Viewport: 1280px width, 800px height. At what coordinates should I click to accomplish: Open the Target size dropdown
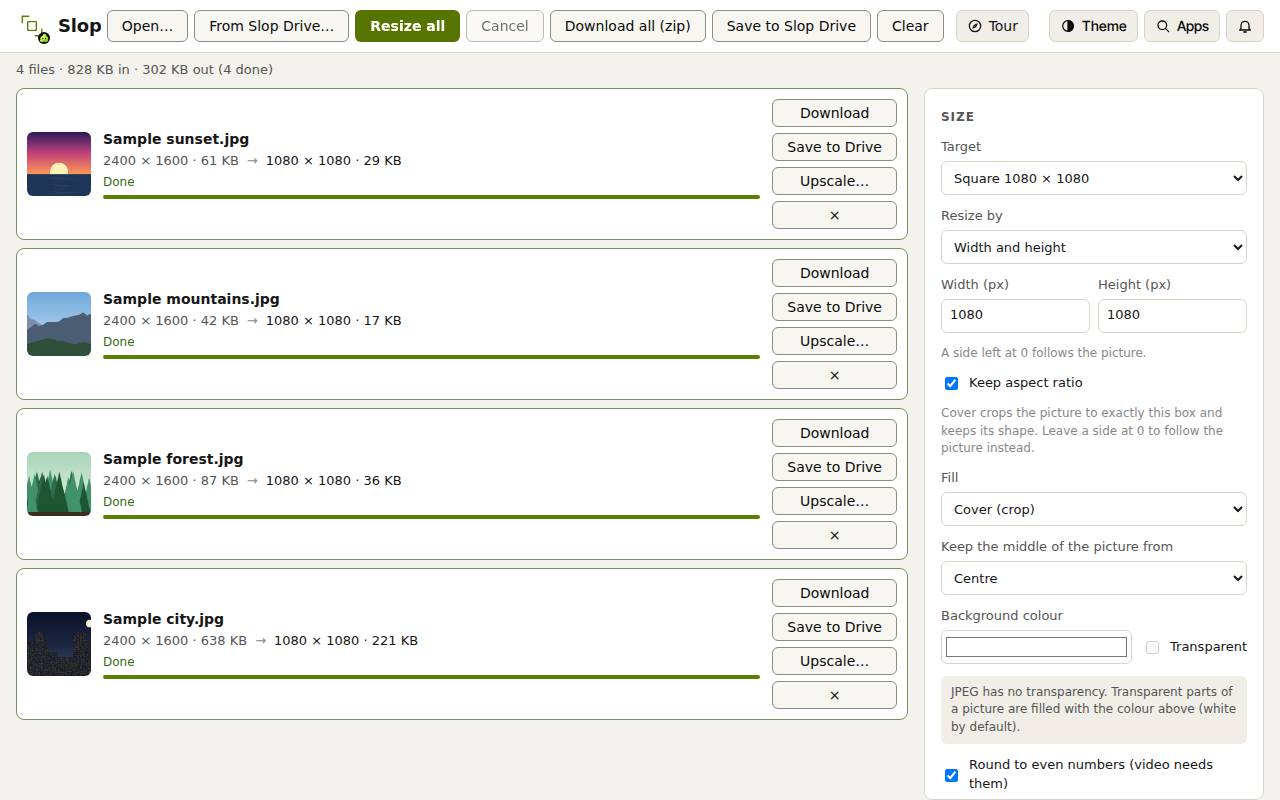[1094, 178]
